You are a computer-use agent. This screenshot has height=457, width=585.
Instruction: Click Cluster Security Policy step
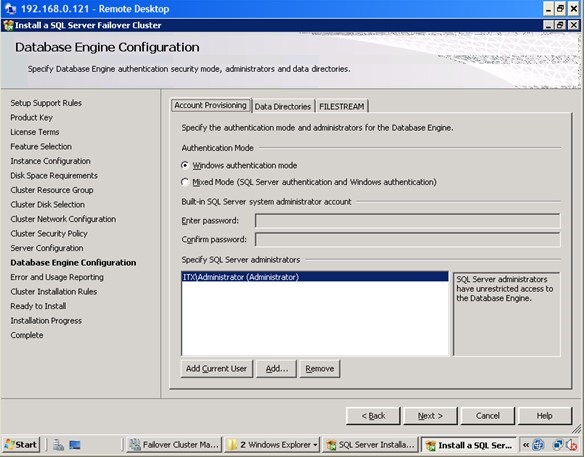(49, 234)
